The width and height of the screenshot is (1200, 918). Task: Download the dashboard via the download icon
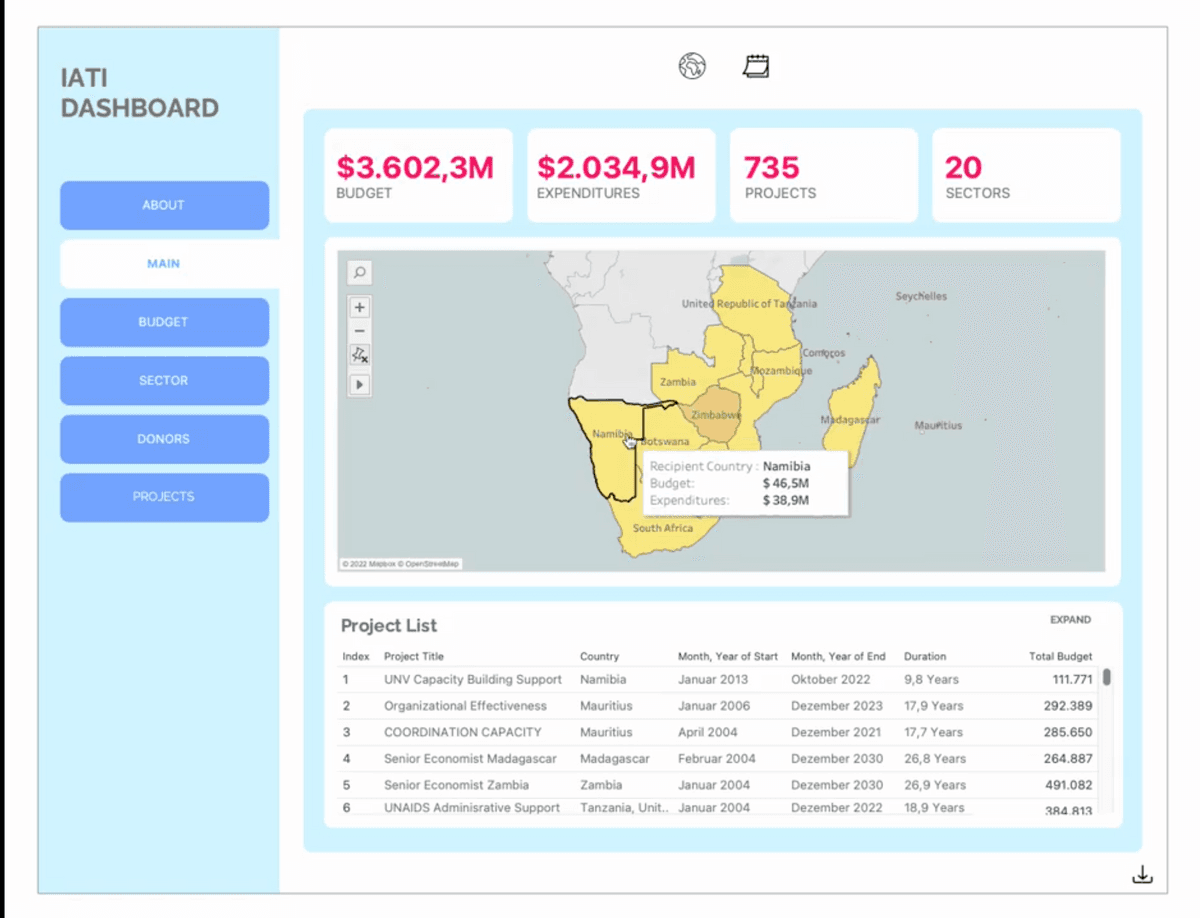[1142, 876]
